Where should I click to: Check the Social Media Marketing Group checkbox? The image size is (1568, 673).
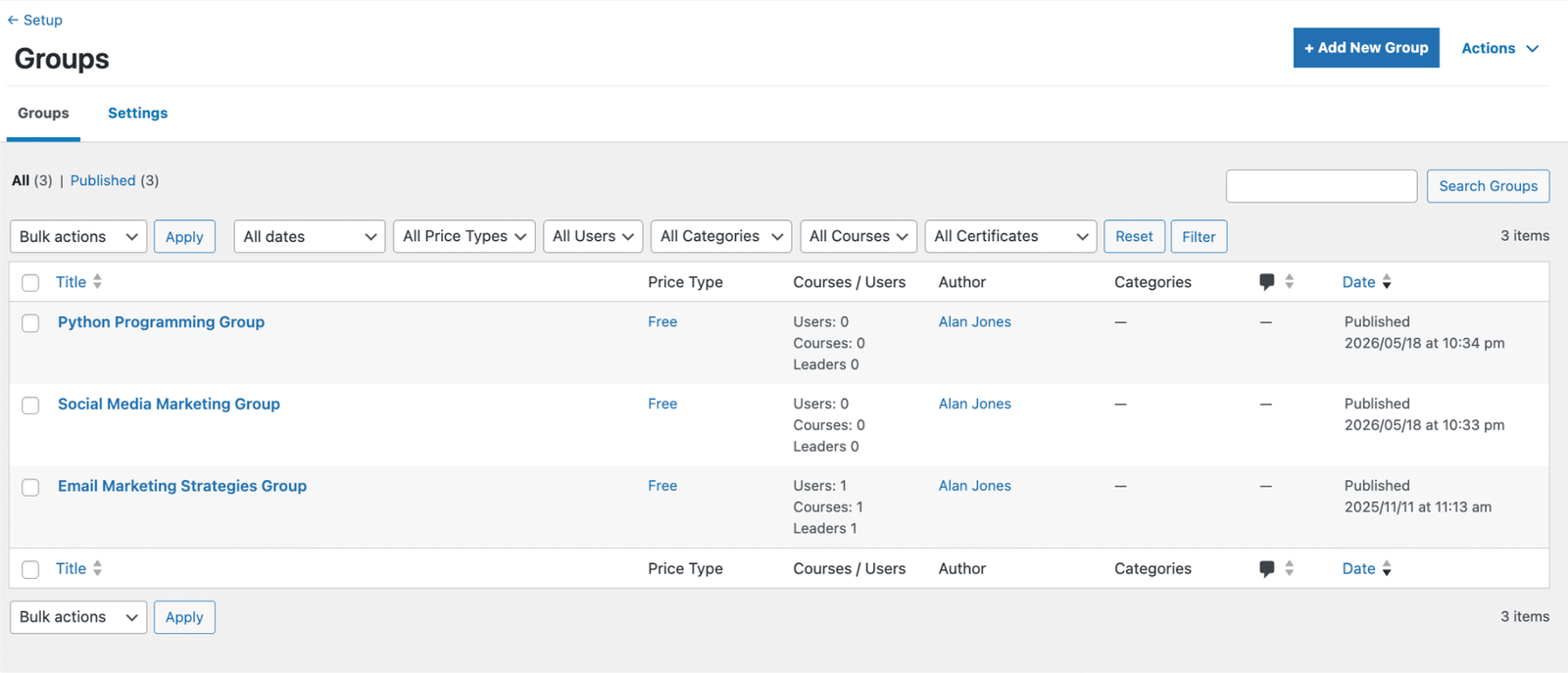[x=30, y=406]
